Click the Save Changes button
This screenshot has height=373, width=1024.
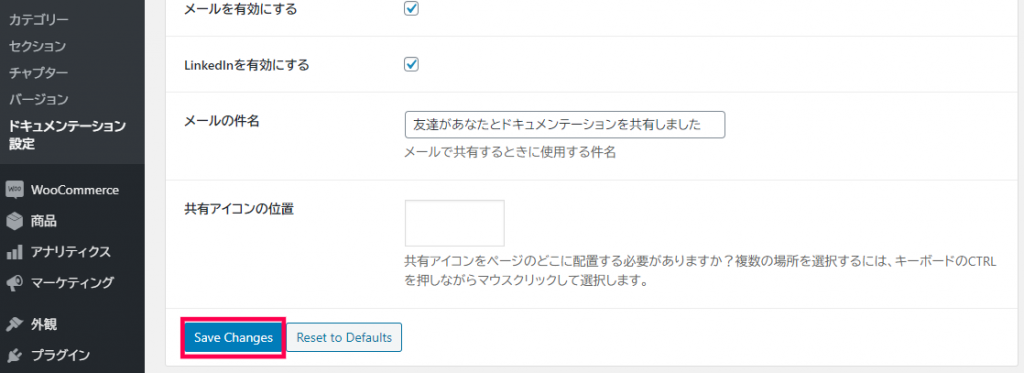click(x=233, y=338)
